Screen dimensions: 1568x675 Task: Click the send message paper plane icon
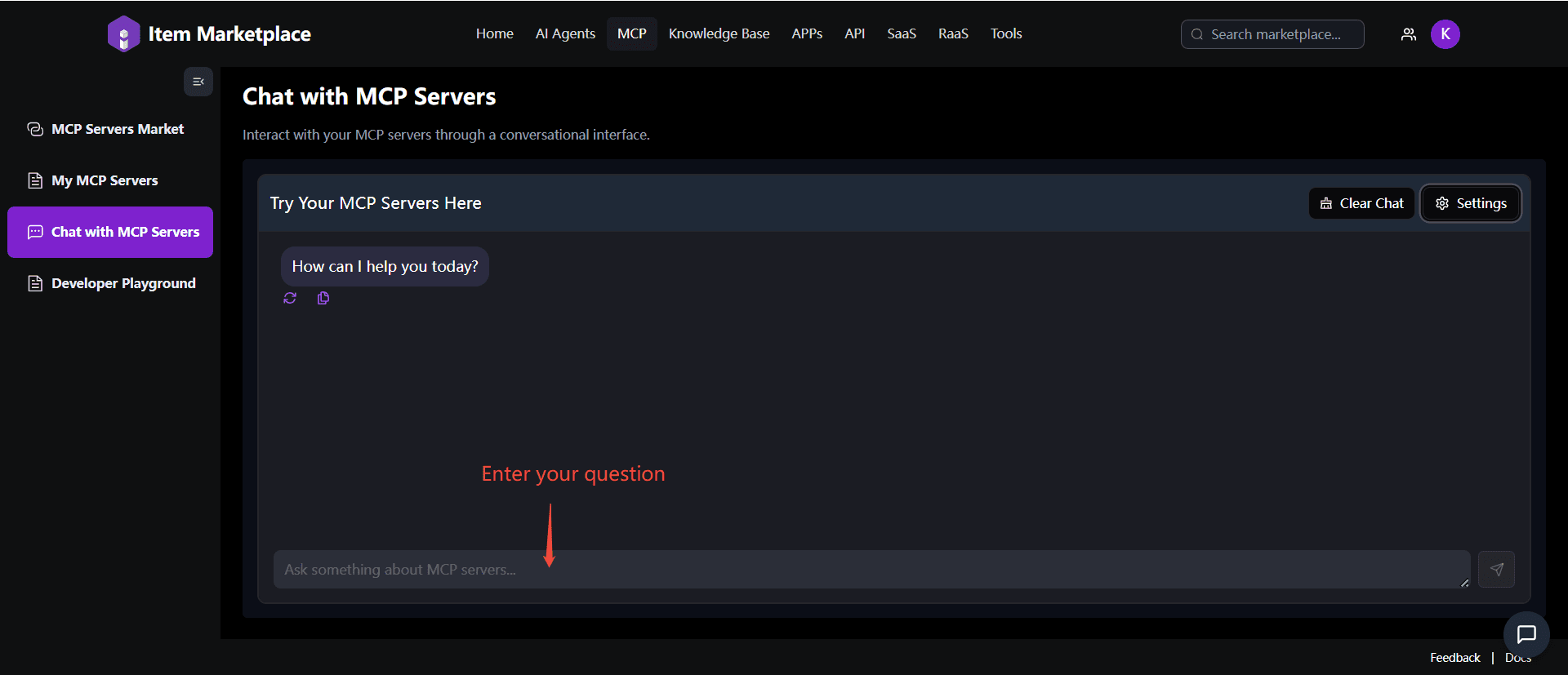tap(1496, 570)
